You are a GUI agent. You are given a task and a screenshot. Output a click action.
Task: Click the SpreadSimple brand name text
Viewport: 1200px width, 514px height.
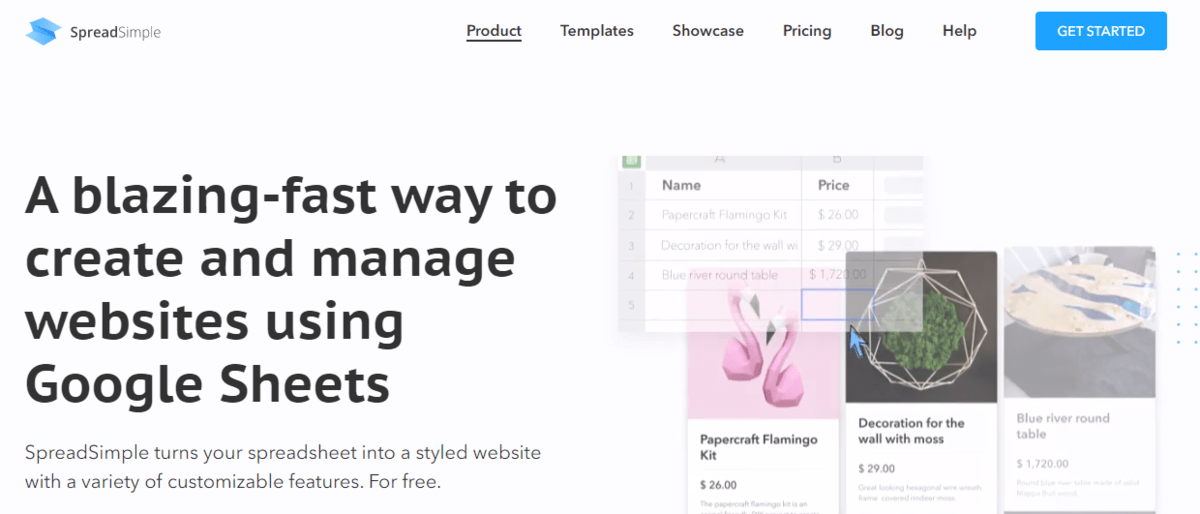pyautogui.click(x=115, y=32)
